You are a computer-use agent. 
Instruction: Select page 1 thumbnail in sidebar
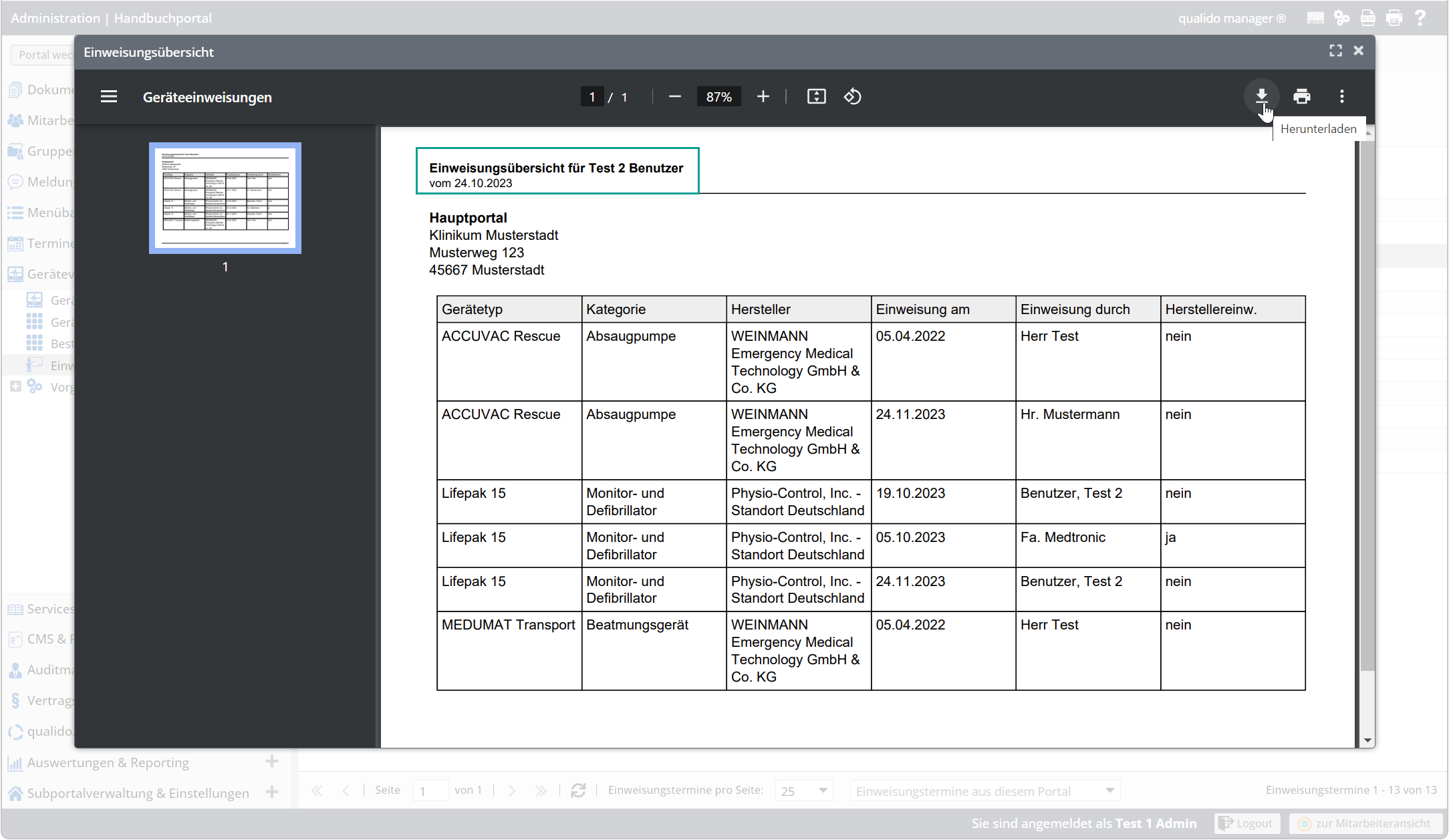click(225, 198)
